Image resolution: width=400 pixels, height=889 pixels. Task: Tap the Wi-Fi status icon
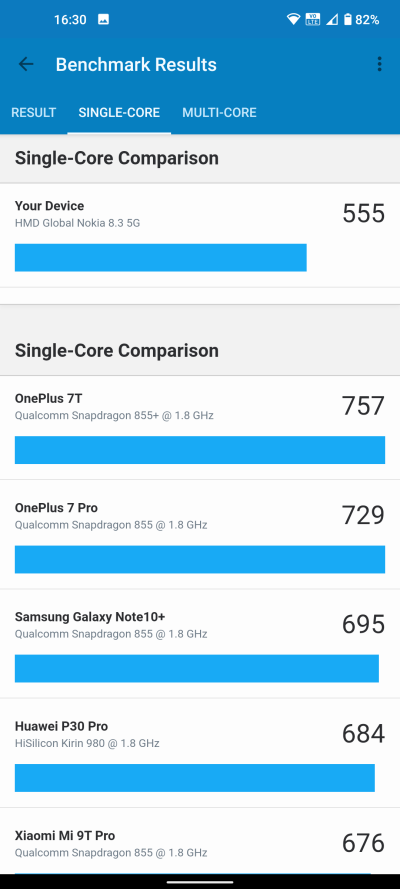(x=293, y=20)
